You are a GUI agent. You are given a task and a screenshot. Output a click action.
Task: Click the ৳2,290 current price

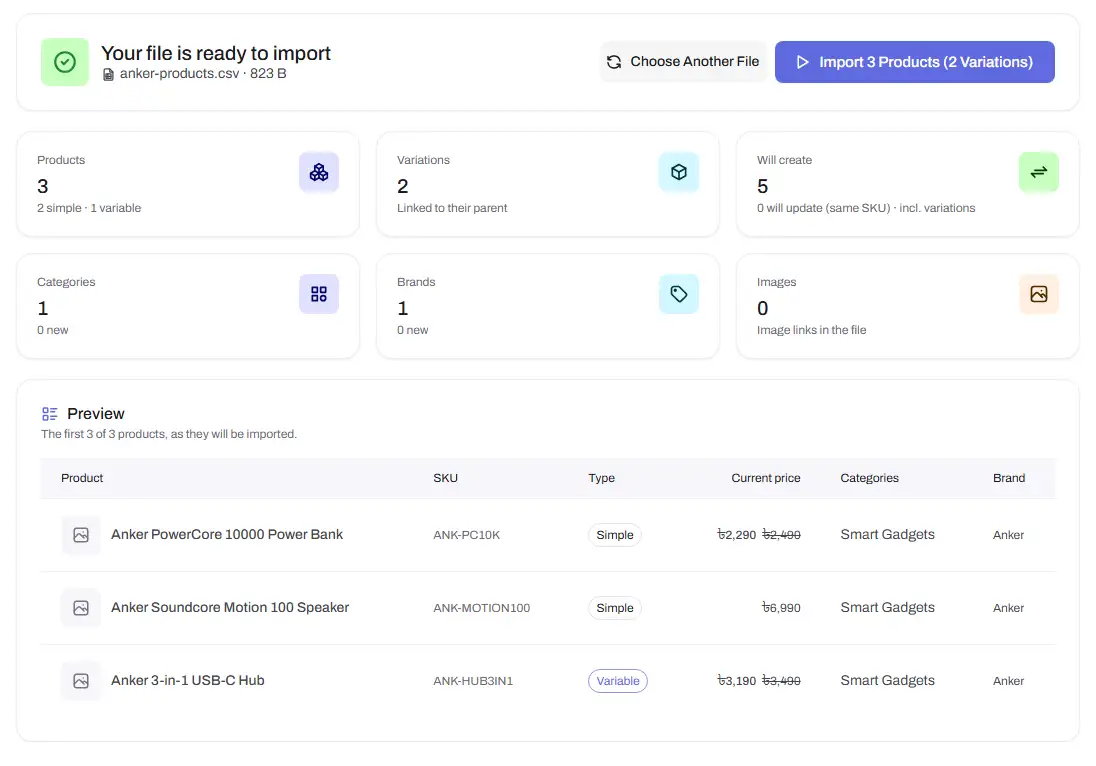(737, 535)
